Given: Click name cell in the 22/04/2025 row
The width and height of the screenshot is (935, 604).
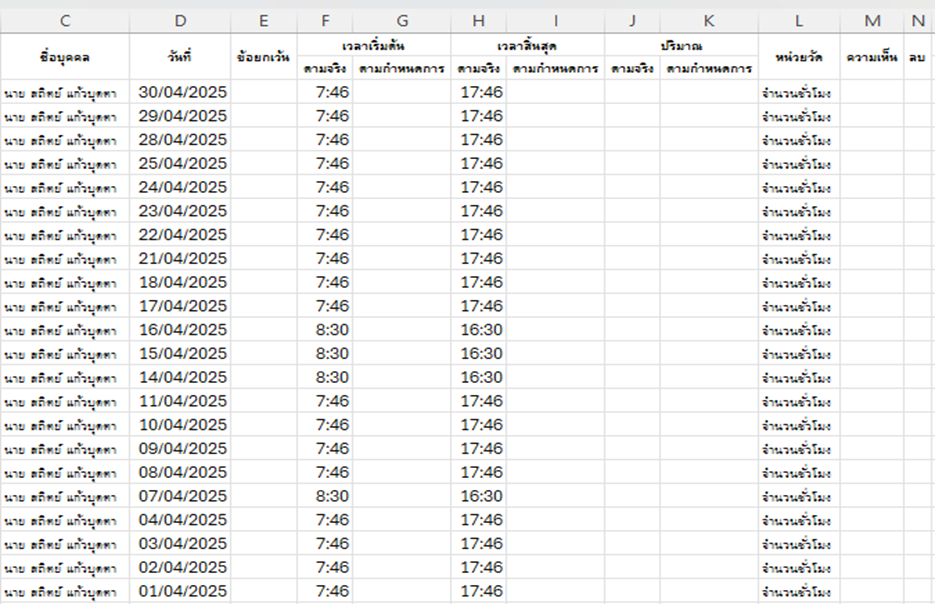Looking at the screenshot, I should pos(65,235).
